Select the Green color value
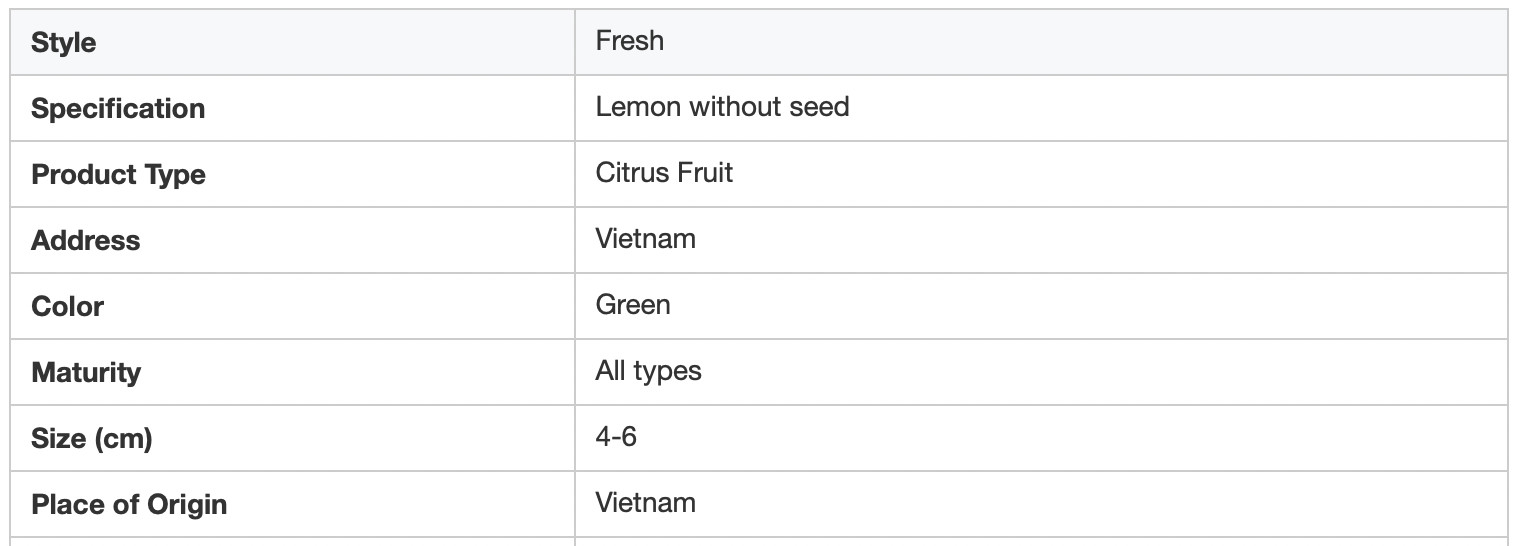Screen dimensions: 1518x546 633,305
